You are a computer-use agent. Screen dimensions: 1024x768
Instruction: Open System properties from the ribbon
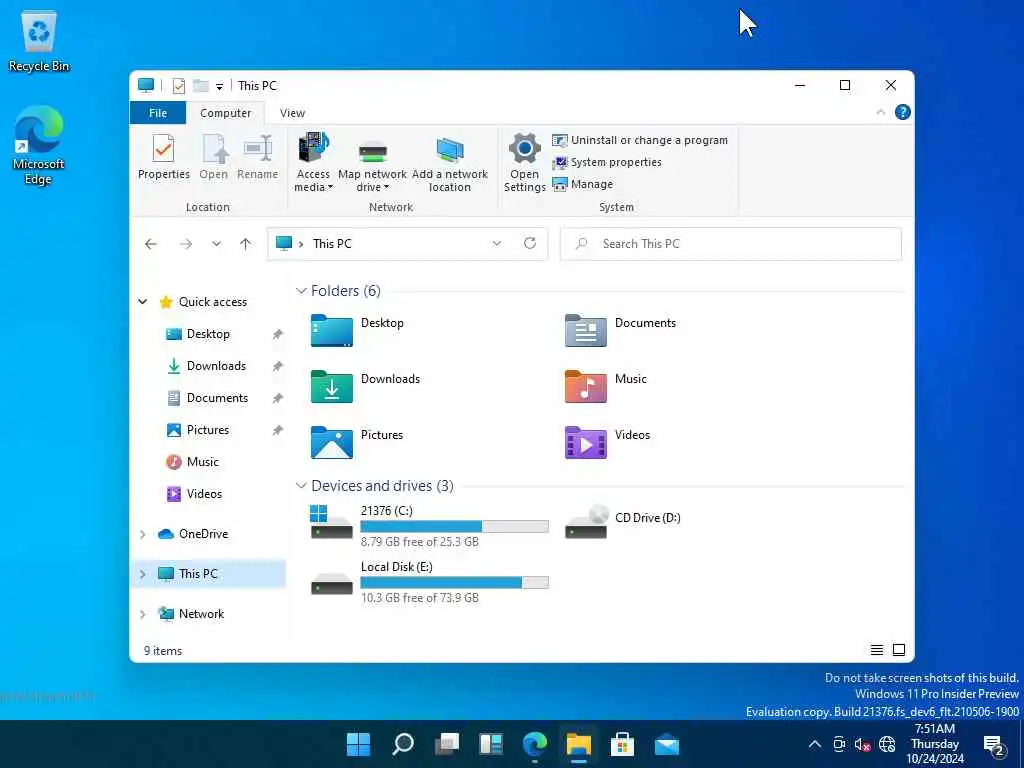click(607, 162)
